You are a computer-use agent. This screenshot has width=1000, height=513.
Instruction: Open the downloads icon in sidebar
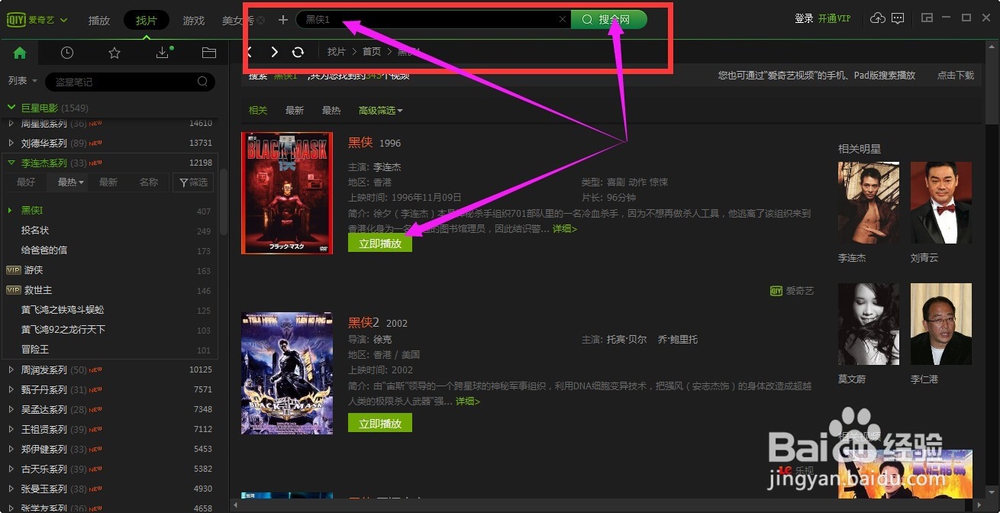(163, 53)
